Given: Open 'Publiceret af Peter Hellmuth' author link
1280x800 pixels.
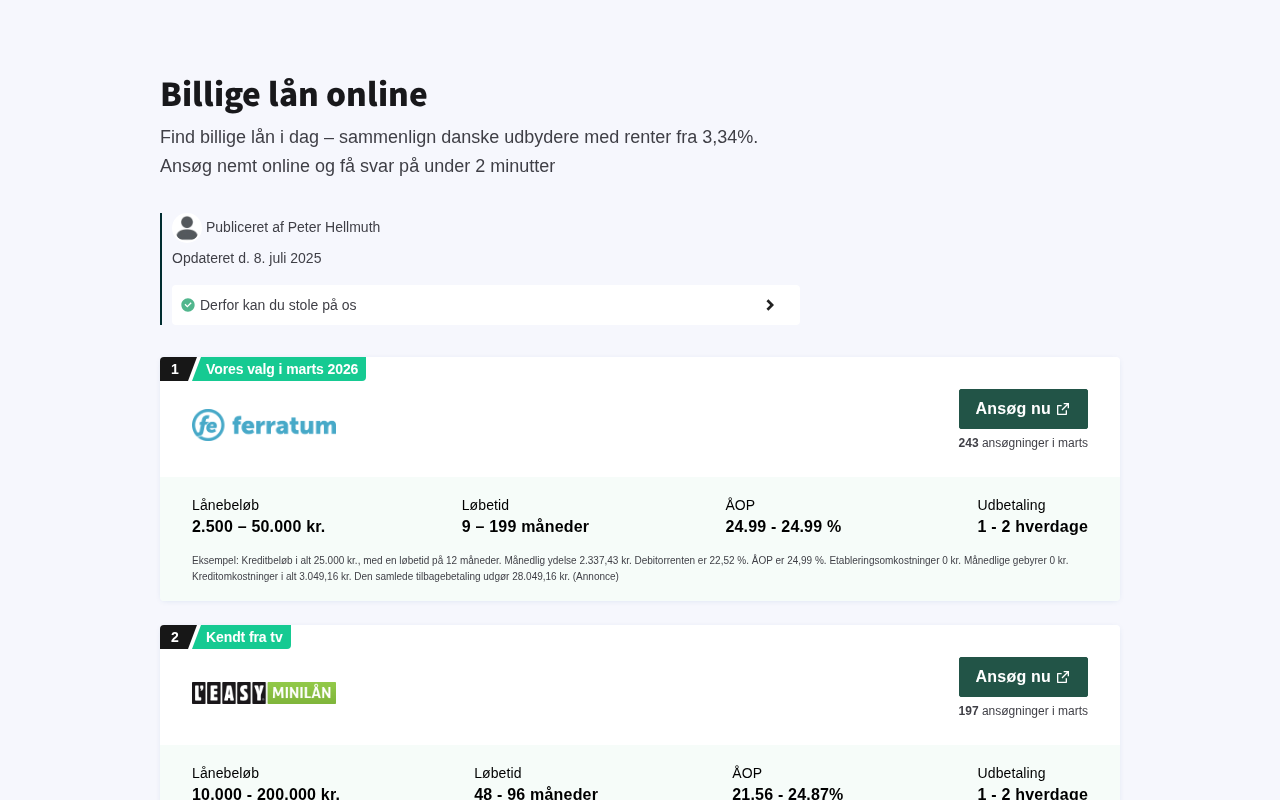Looking at the screenshot, I should point(293,227).
